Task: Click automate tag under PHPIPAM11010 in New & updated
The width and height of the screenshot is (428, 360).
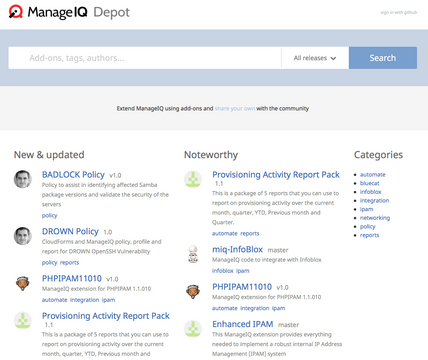Action: point(54,300)
